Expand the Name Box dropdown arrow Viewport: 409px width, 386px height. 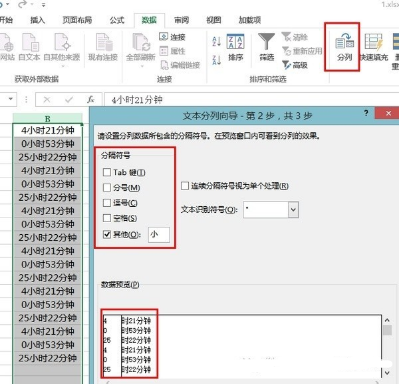pos(11,99)
